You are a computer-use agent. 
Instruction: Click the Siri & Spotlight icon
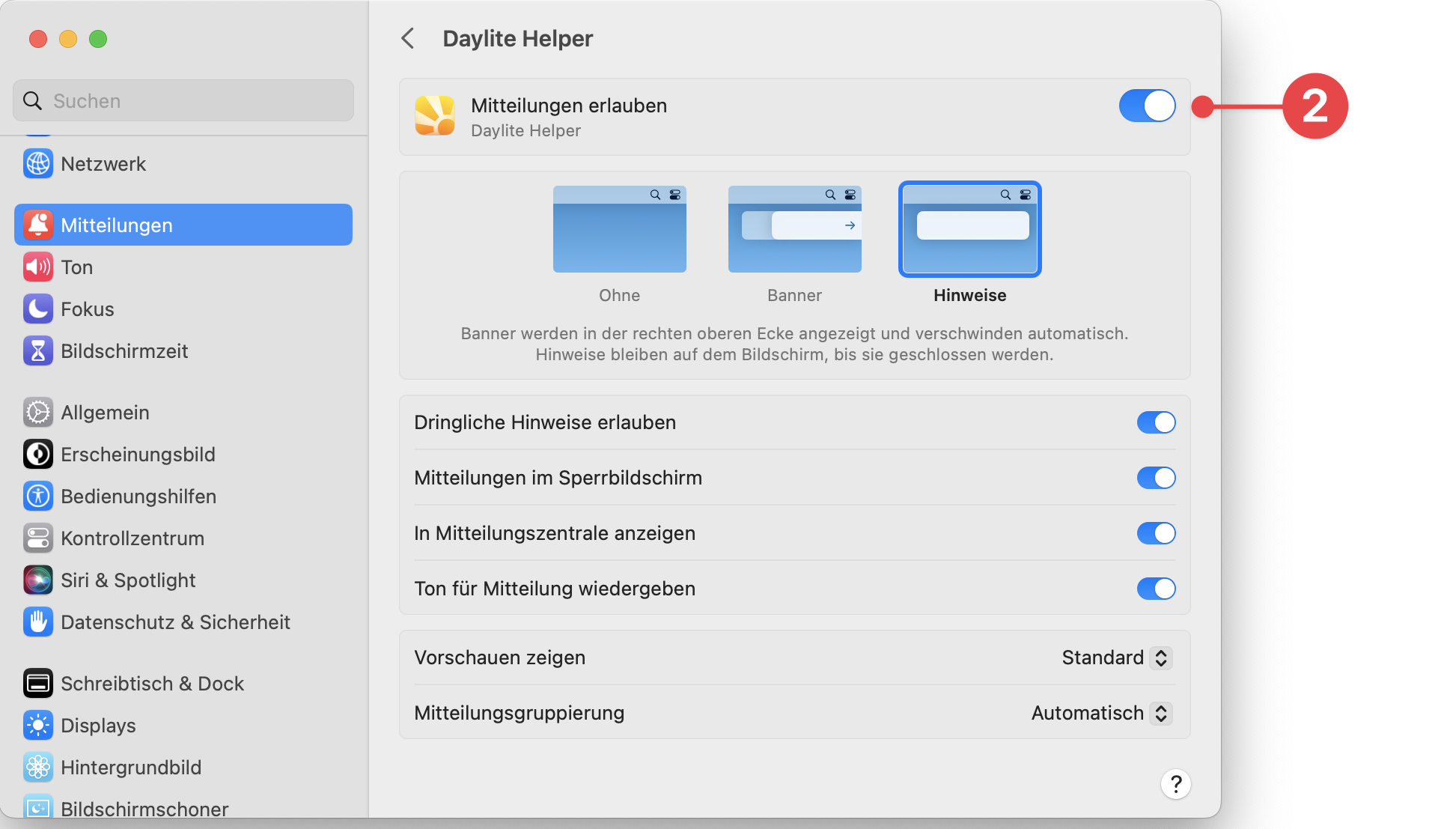(x=38, y=580)
